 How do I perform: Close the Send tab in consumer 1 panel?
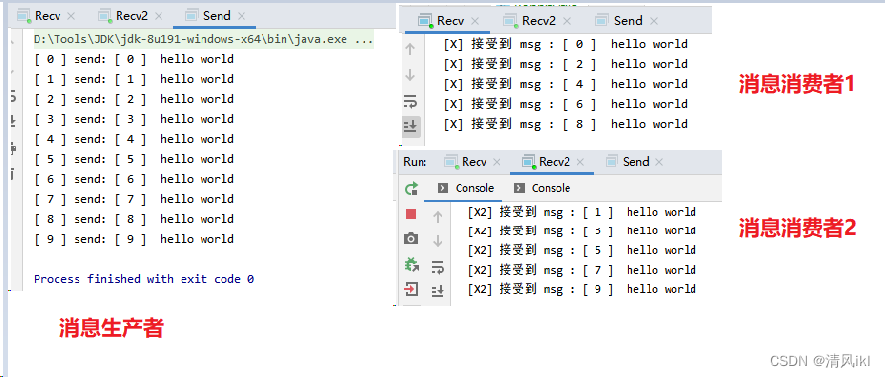[x=654, y=21]
